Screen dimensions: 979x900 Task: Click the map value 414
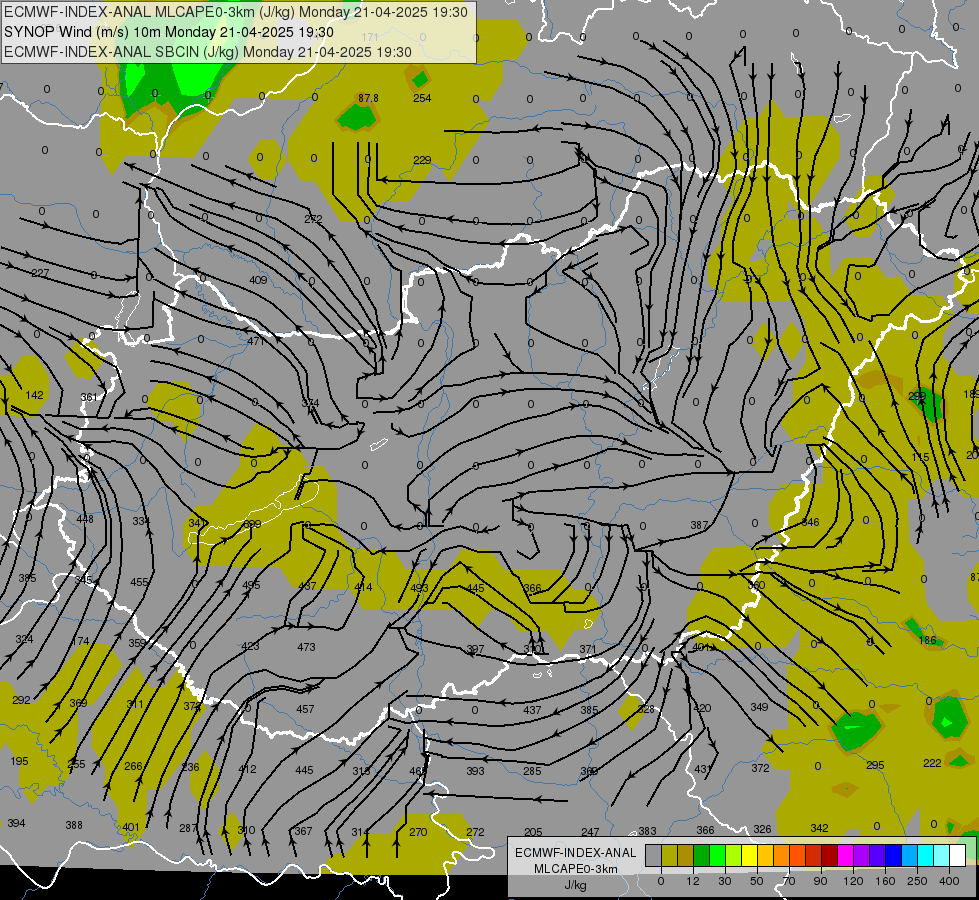363,587
